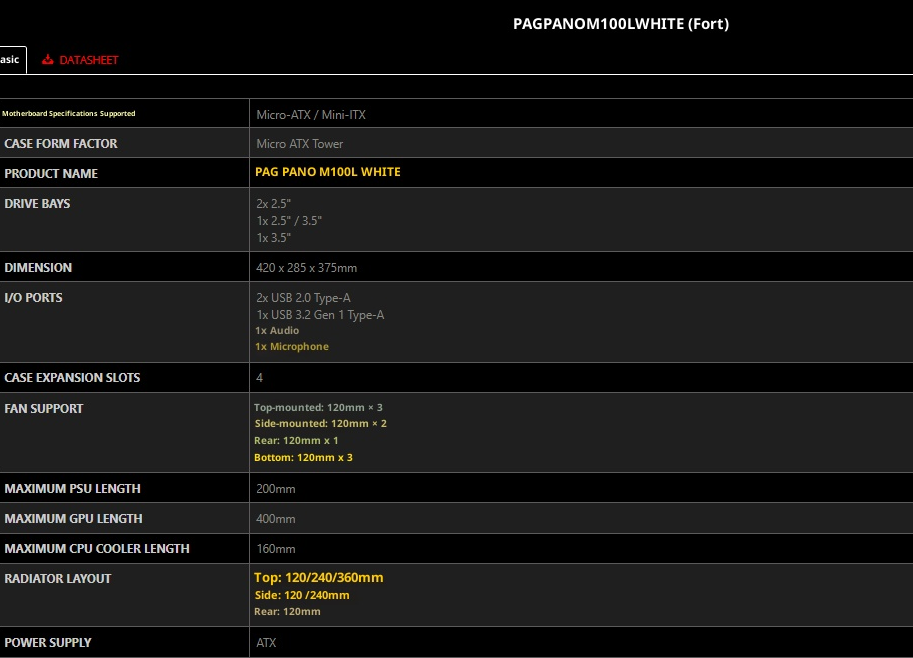Click the 1x Microphone entry
913x658 pixels.
[292, 346]
